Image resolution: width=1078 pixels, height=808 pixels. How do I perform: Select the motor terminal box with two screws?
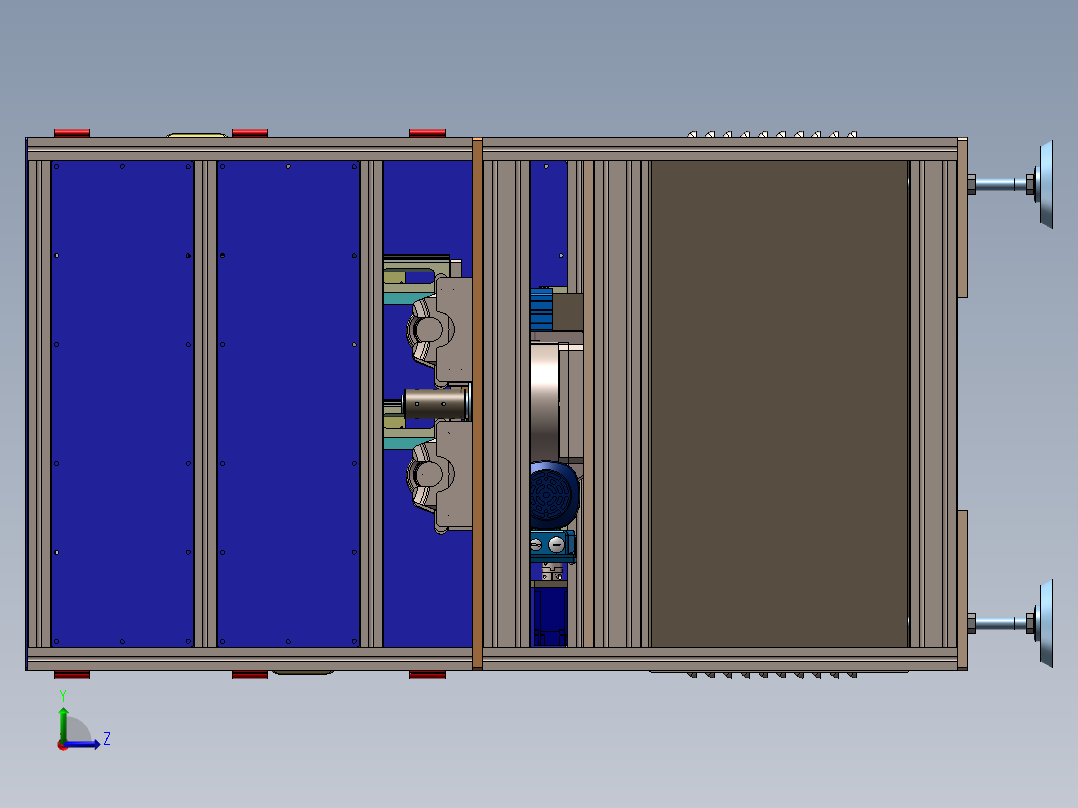tap(551, 546)
